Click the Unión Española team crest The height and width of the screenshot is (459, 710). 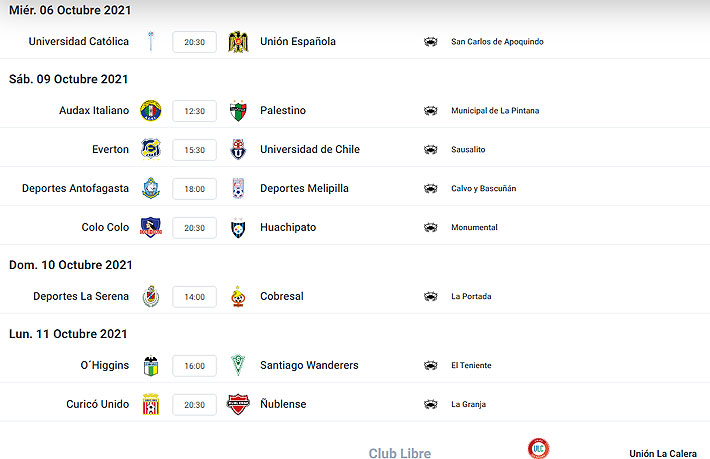pos(238,42)
